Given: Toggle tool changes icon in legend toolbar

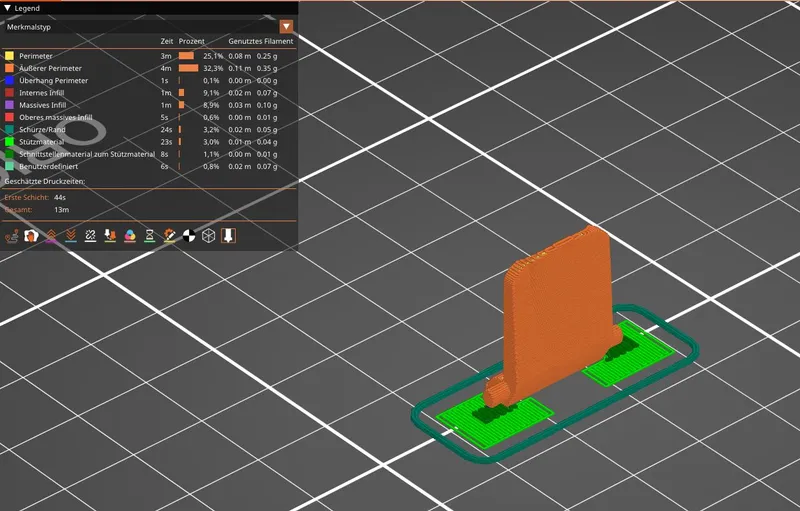Looking at the screenshot, I should [x=110, y=236].
